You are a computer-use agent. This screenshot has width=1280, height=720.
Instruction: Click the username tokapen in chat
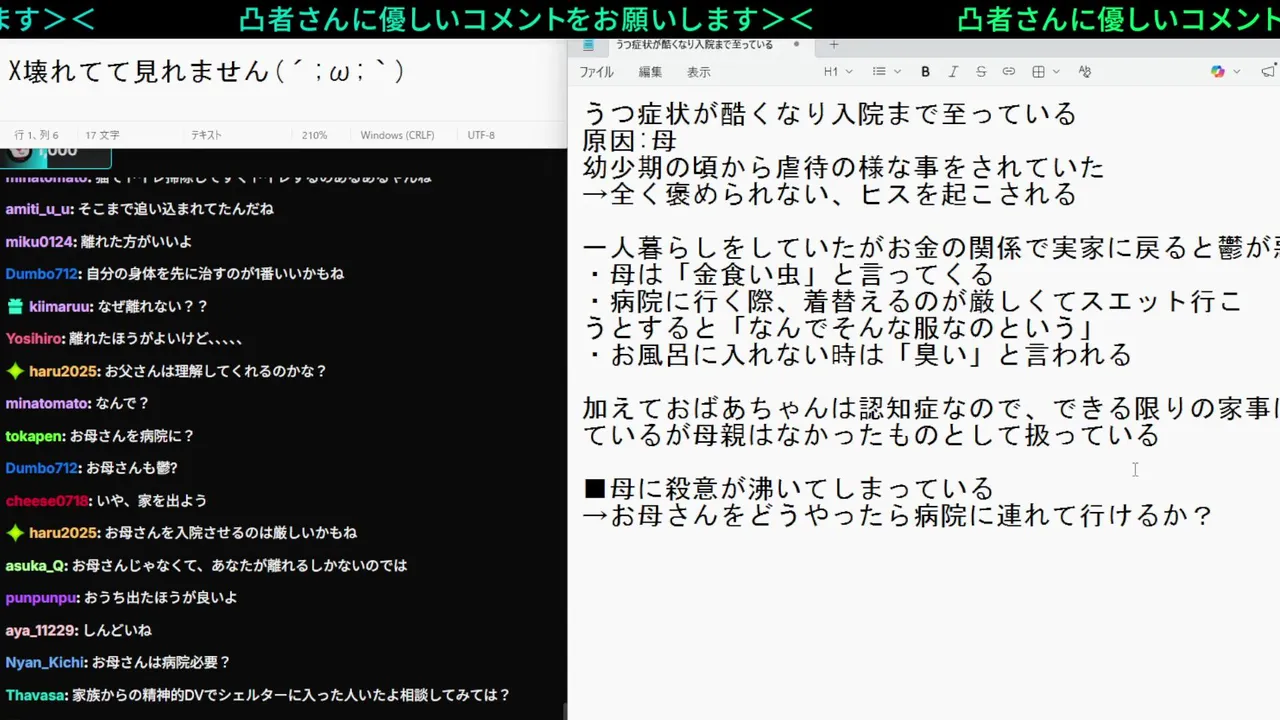35,436
